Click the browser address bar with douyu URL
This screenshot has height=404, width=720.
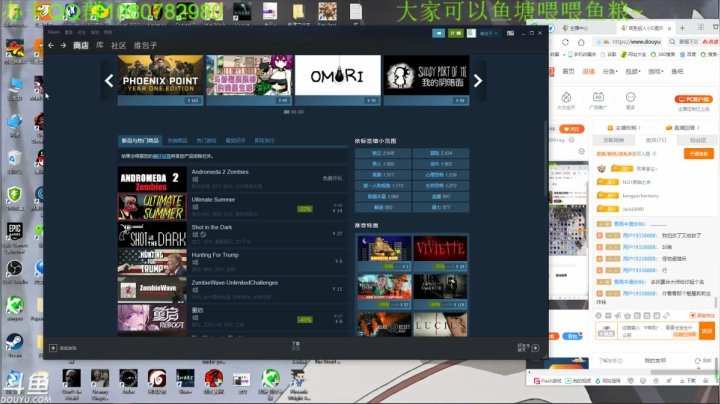click(x=631, y=42)
